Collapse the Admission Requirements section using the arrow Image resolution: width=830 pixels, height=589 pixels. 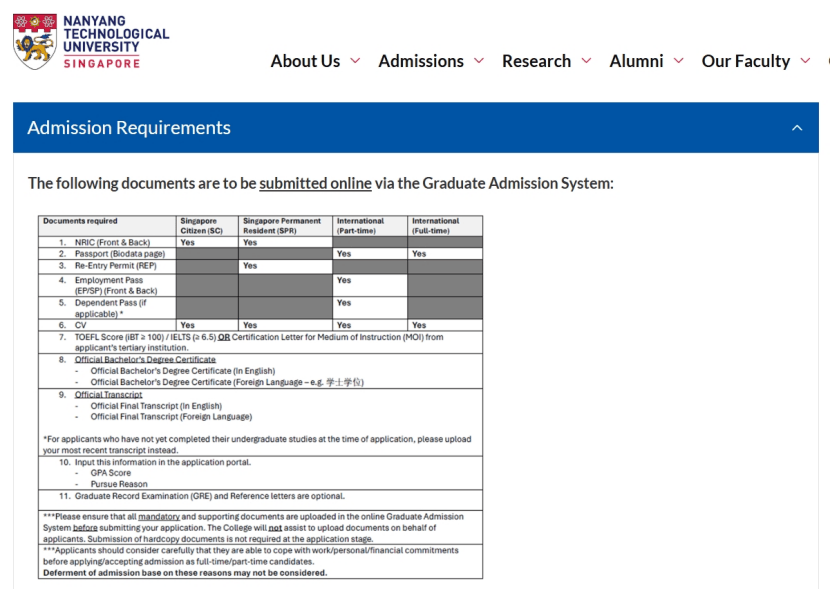797,128
